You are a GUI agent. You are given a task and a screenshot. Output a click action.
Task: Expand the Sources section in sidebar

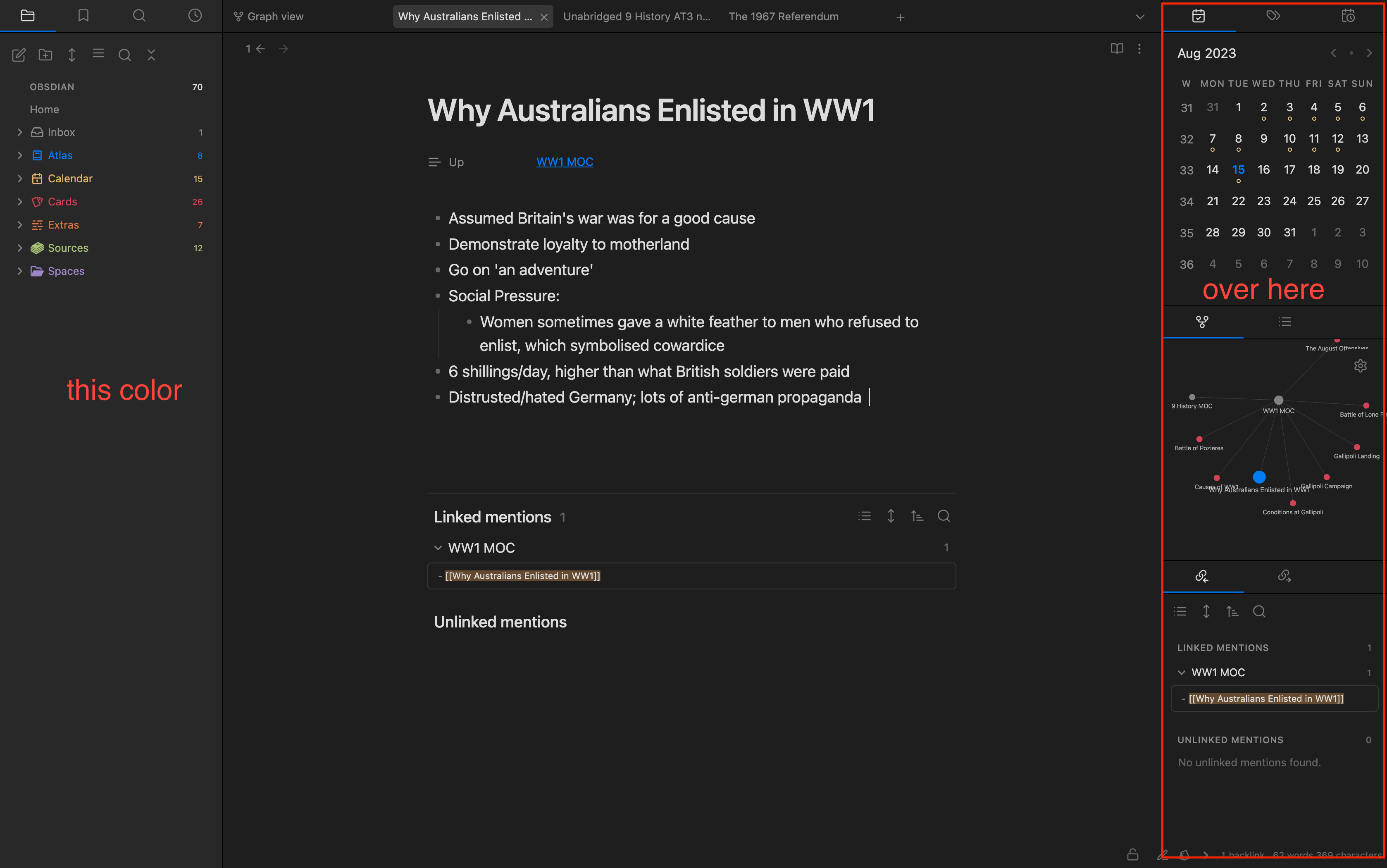18,247
